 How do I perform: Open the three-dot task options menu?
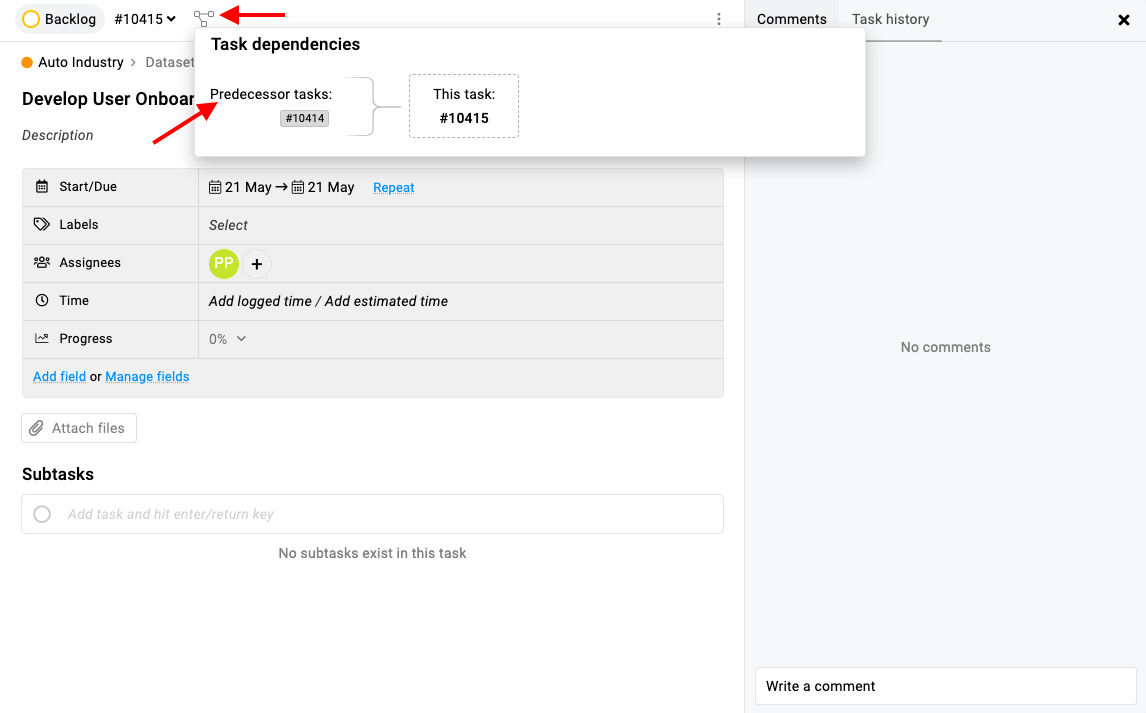click(718, 19)
